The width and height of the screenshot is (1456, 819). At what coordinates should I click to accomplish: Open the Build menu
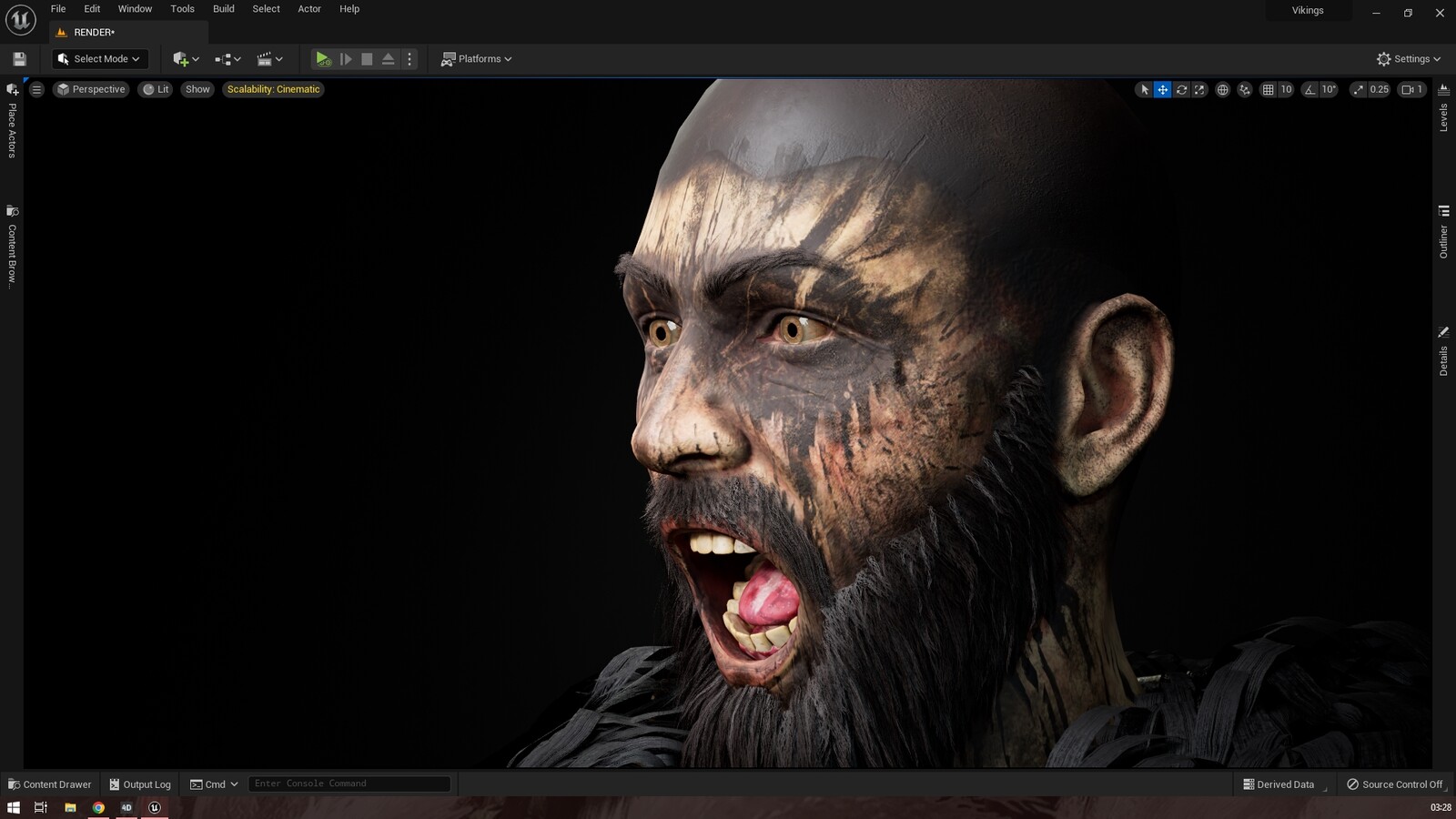[224, 9]
